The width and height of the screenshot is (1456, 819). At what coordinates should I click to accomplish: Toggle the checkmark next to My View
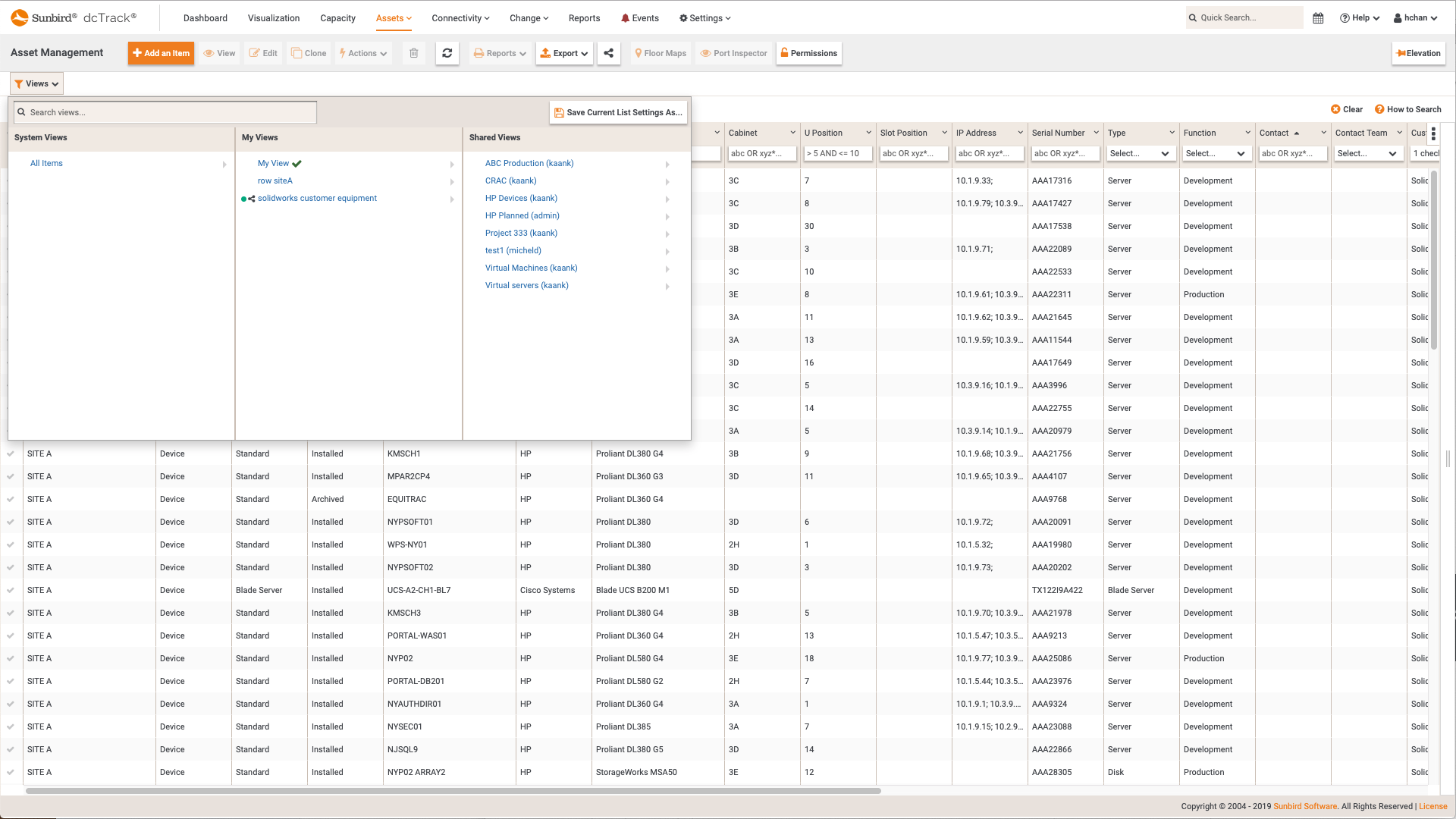pyautogui.click(x=297, y=163)
